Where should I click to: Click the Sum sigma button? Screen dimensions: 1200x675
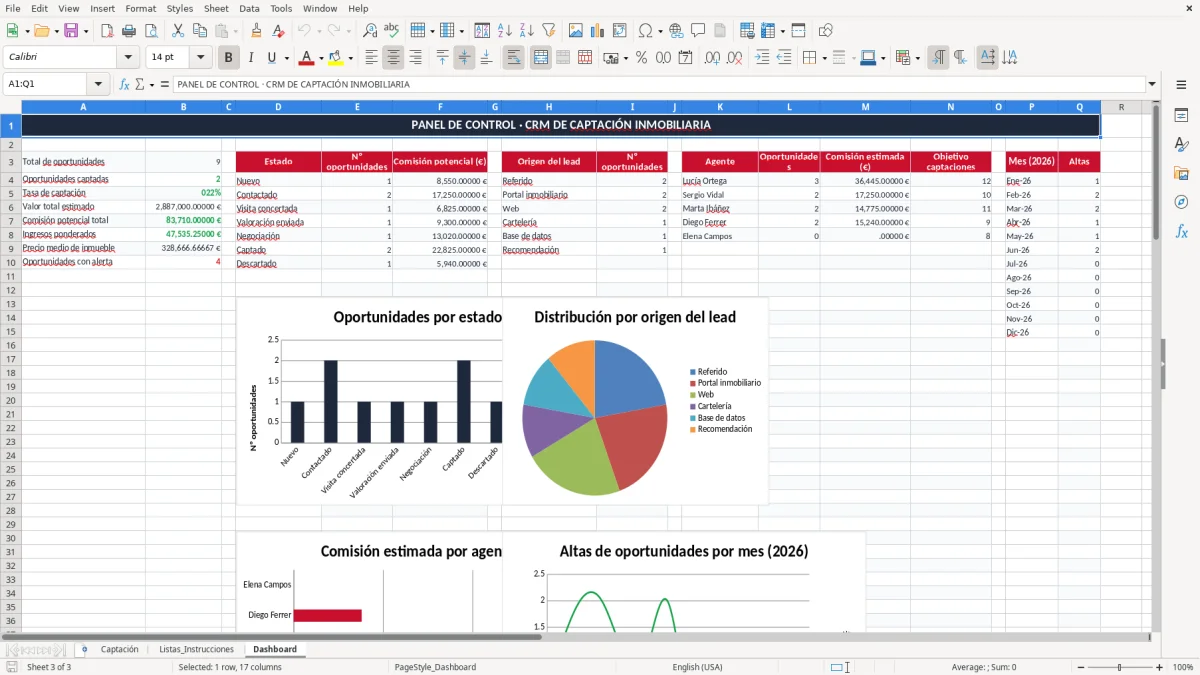click(140, 85)
